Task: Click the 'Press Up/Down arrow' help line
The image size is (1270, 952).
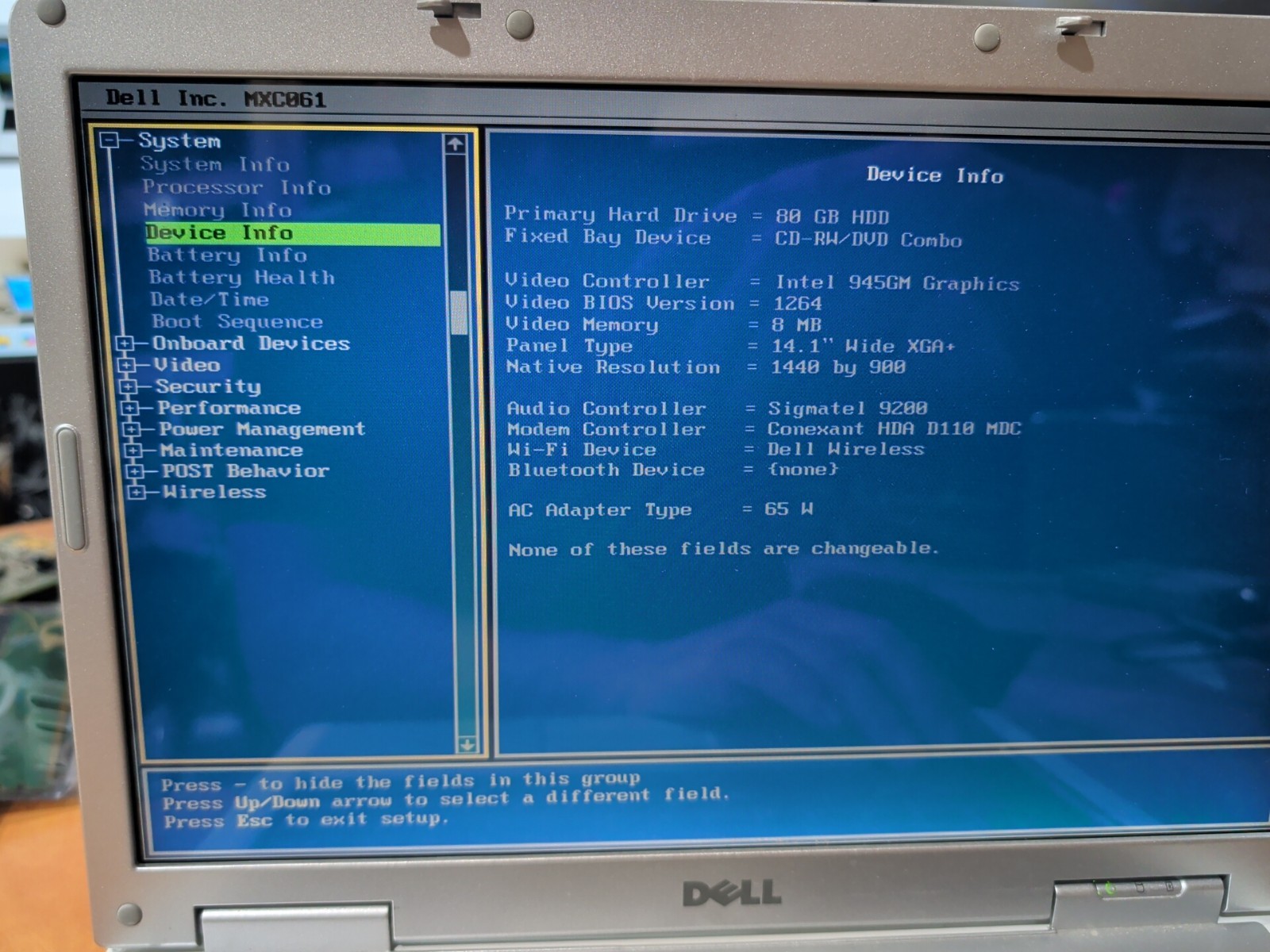Action: 446,799
